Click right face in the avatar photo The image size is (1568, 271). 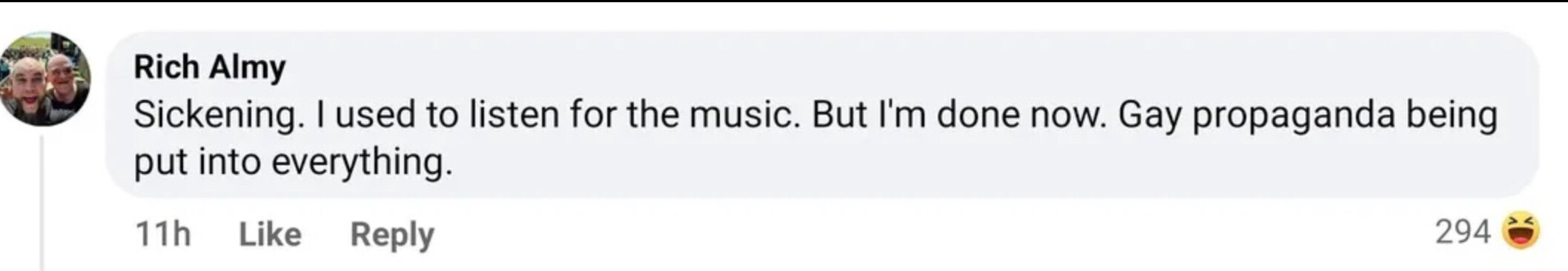click(x=62, y=76)
